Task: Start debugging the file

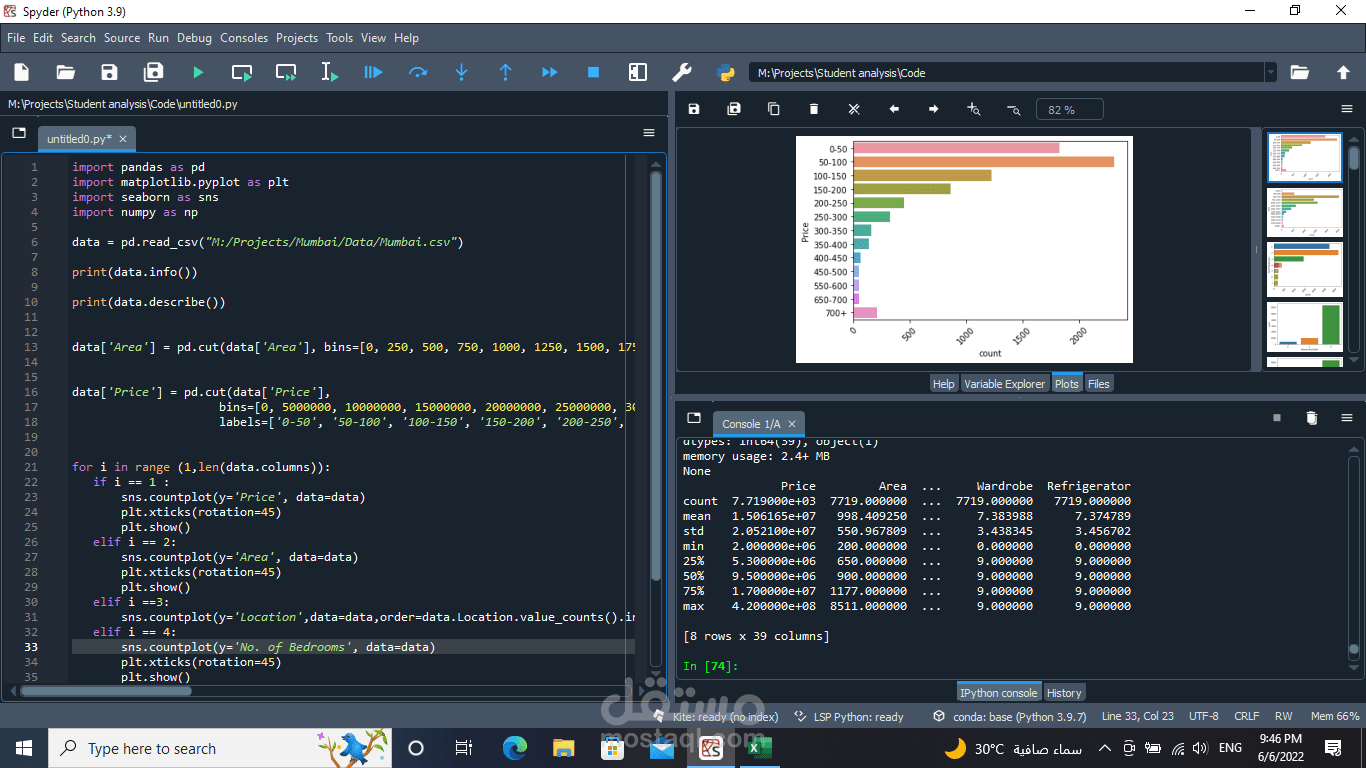Action: [x=373, y=72]
